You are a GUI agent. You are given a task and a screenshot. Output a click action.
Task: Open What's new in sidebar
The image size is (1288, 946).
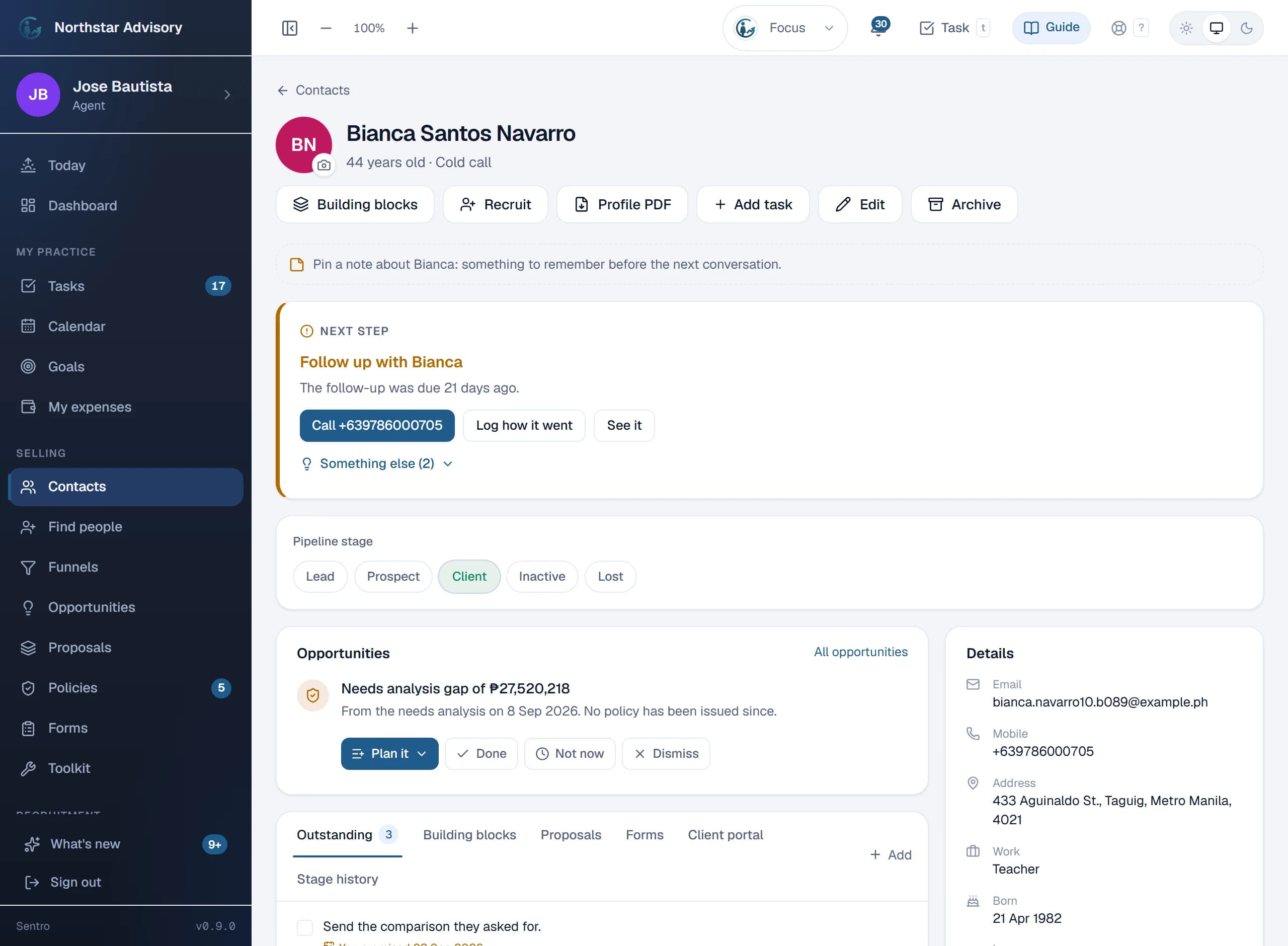pos(126,844)
